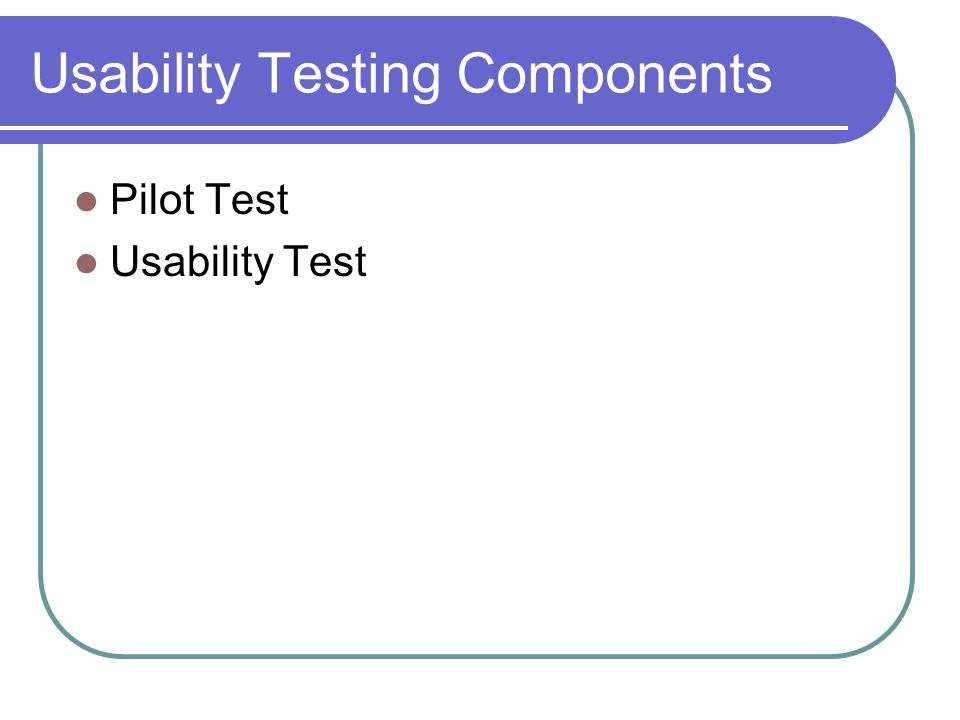960x720 pixels.
Task: Click the bullet dot beside Pilot Test
Action: tap(86, 201)
